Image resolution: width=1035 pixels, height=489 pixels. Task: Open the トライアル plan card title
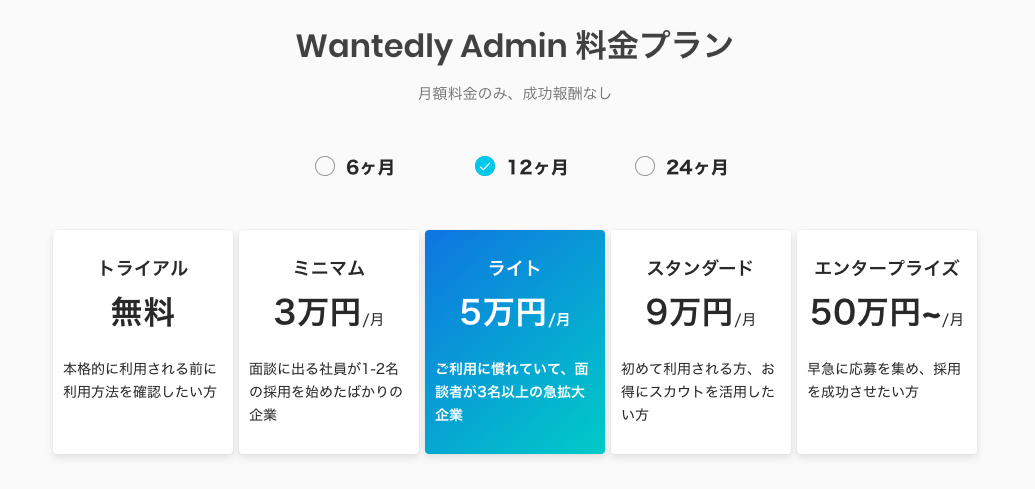(x=143, y=268)
